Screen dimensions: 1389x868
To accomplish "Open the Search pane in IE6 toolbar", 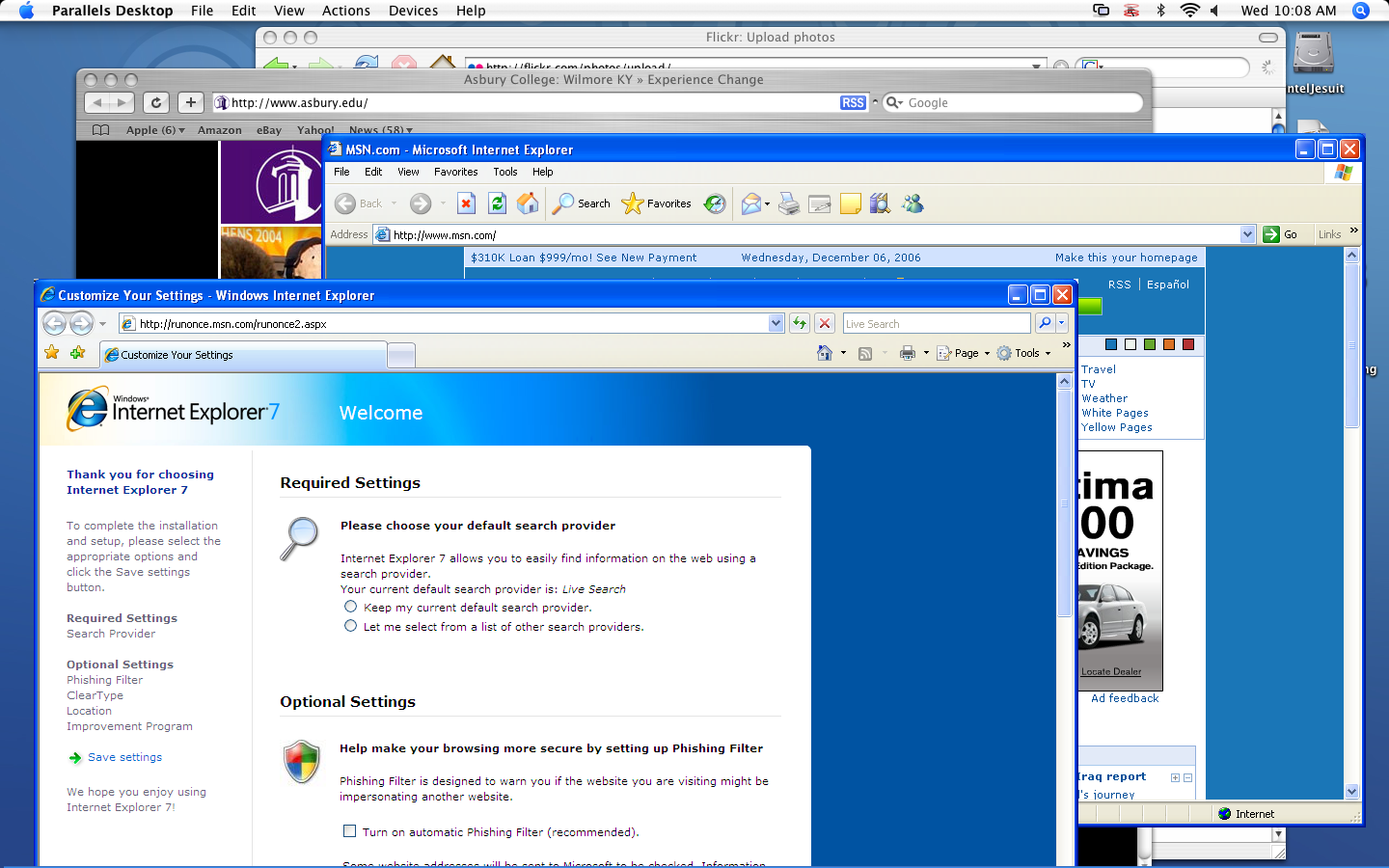I will point(582,203).
